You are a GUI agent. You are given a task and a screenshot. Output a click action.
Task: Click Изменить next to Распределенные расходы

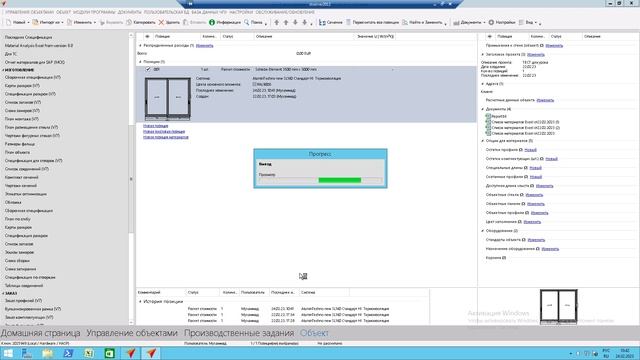pos(204,46)
